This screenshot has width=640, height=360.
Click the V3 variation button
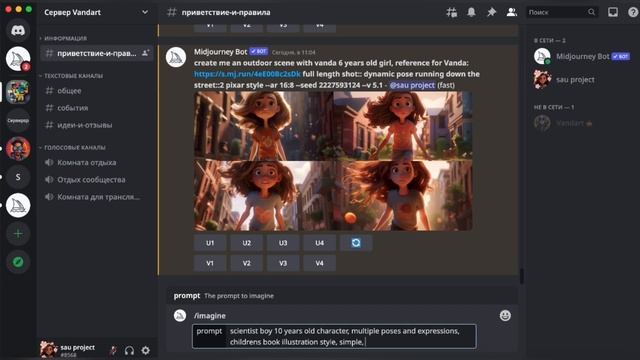(x=283, y=263)
